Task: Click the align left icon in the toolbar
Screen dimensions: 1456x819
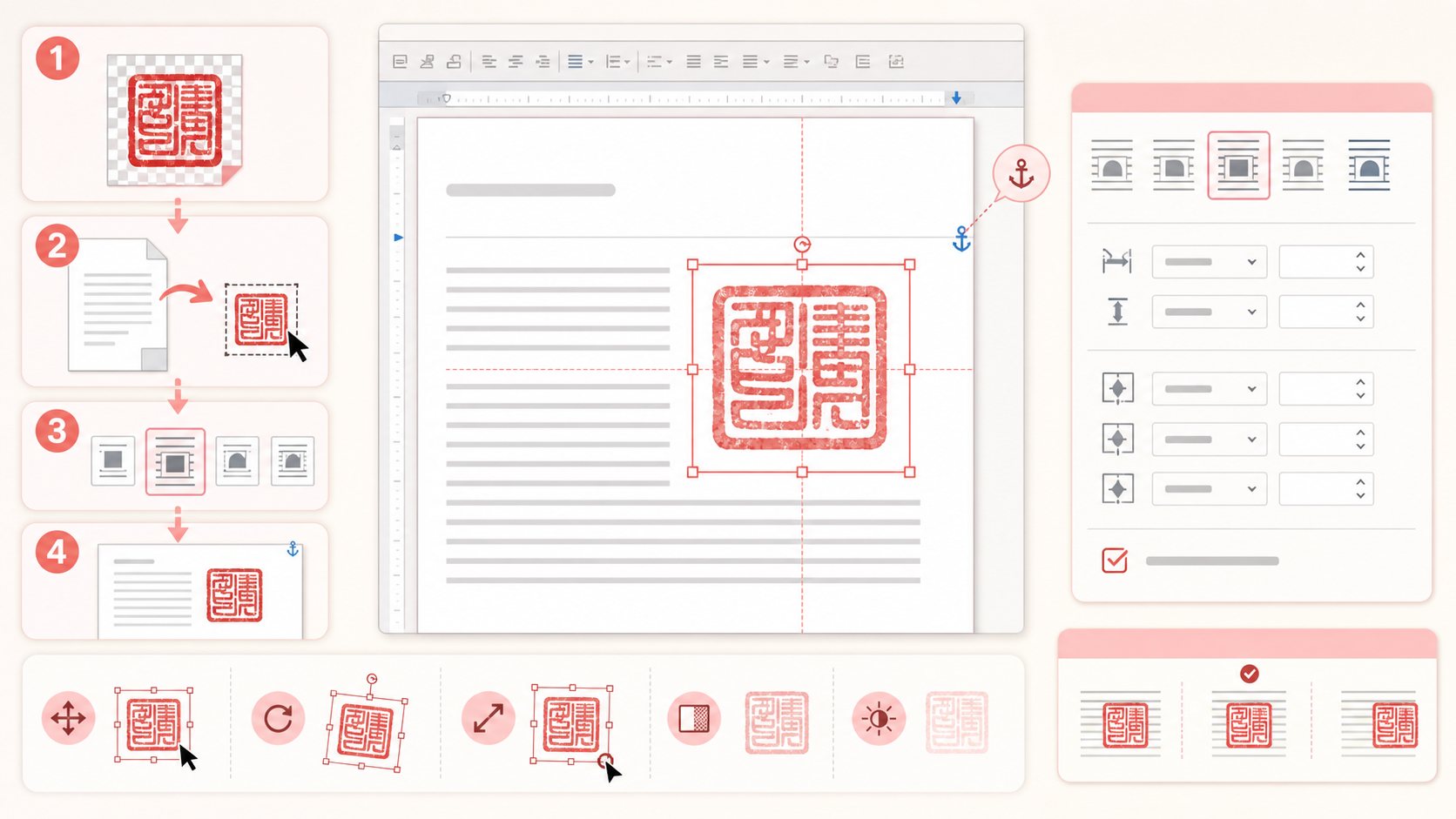Action: (489, 62)
